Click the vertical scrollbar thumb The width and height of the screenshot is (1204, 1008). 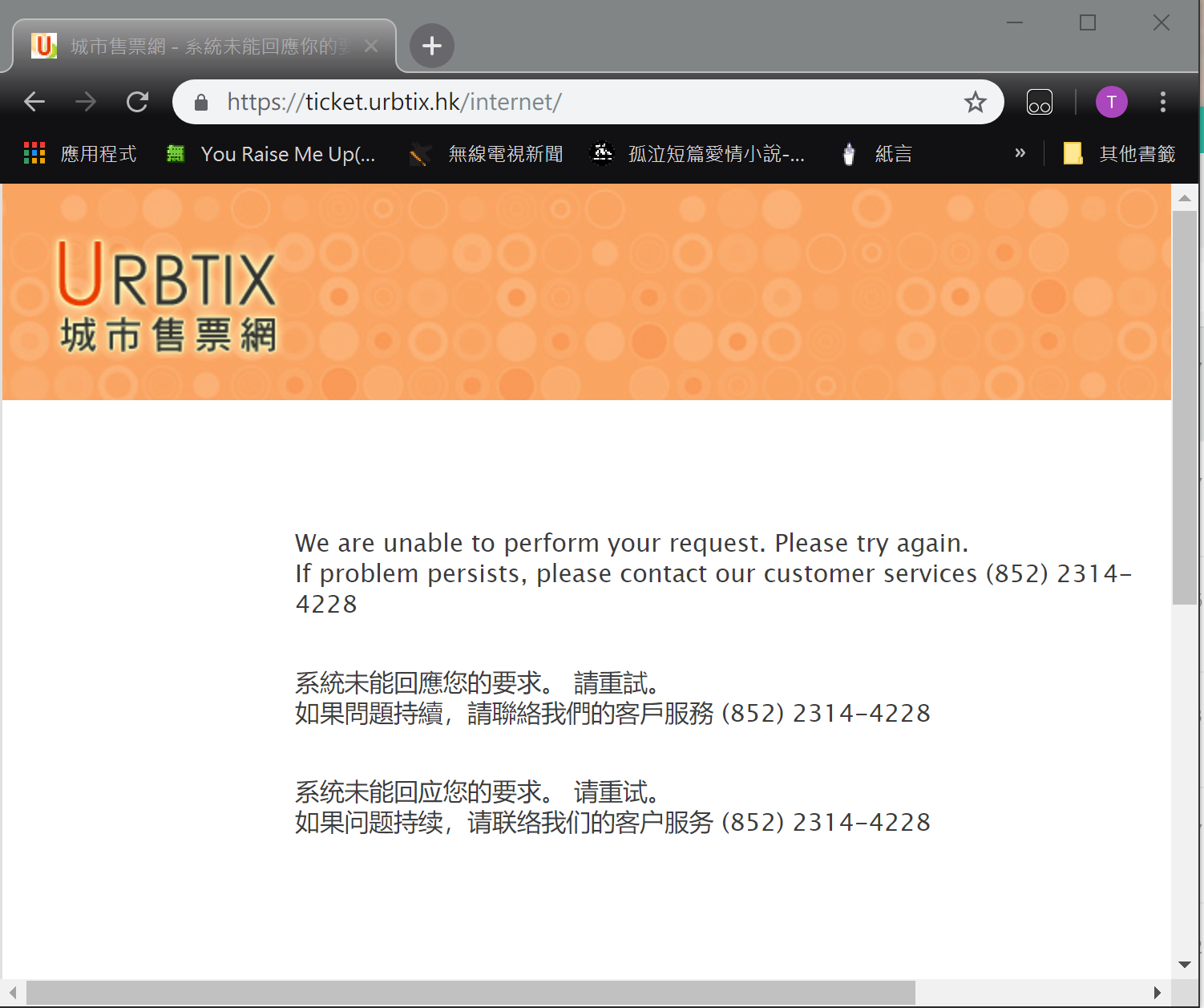pyautogui.click(x=1185, y=407)
